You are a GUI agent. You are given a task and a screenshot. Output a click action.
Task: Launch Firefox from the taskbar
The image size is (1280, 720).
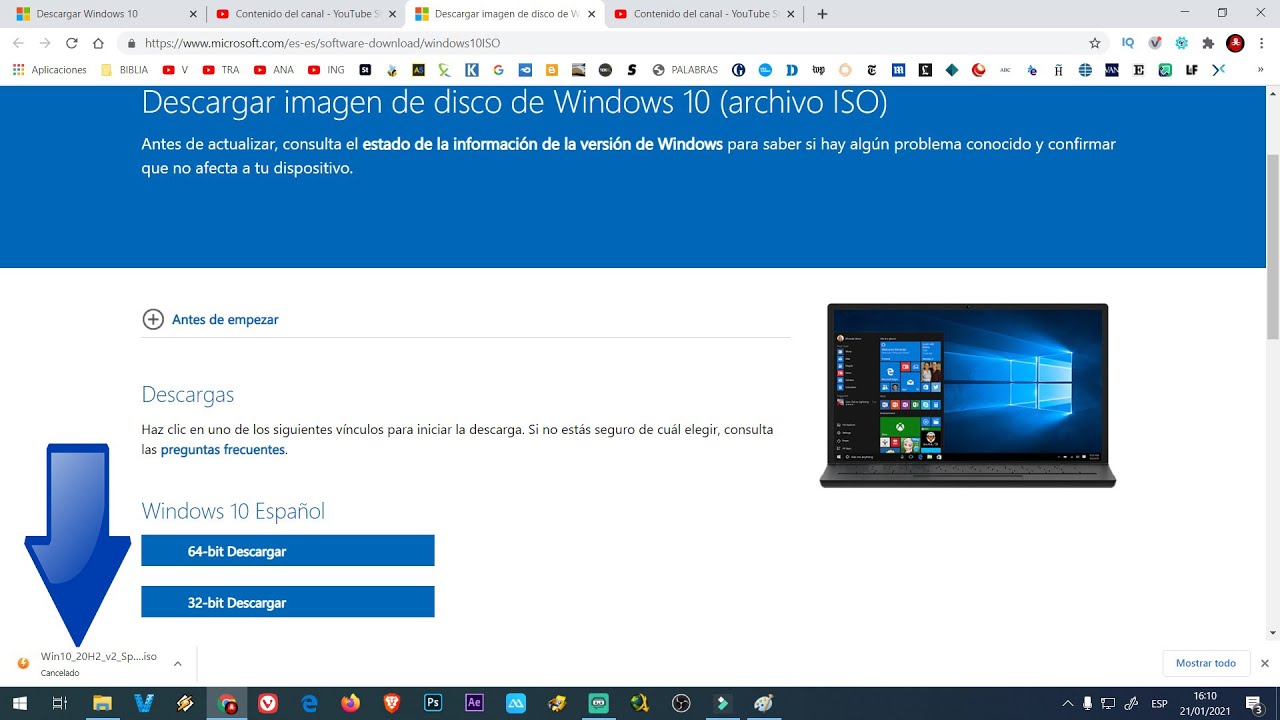pyautogui.click(x=350, y=703)
